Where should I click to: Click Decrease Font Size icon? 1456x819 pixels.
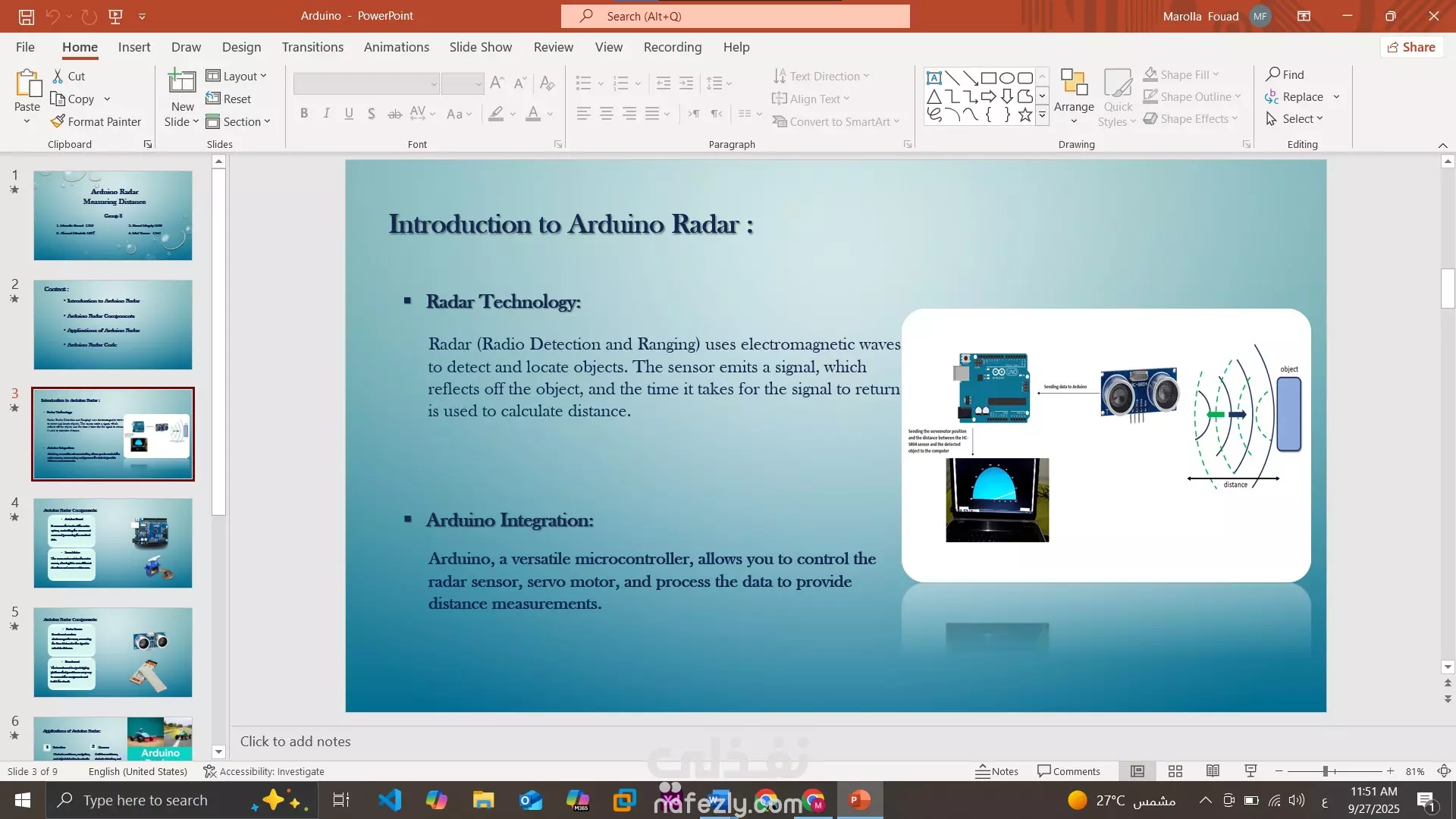click(520, 83)
